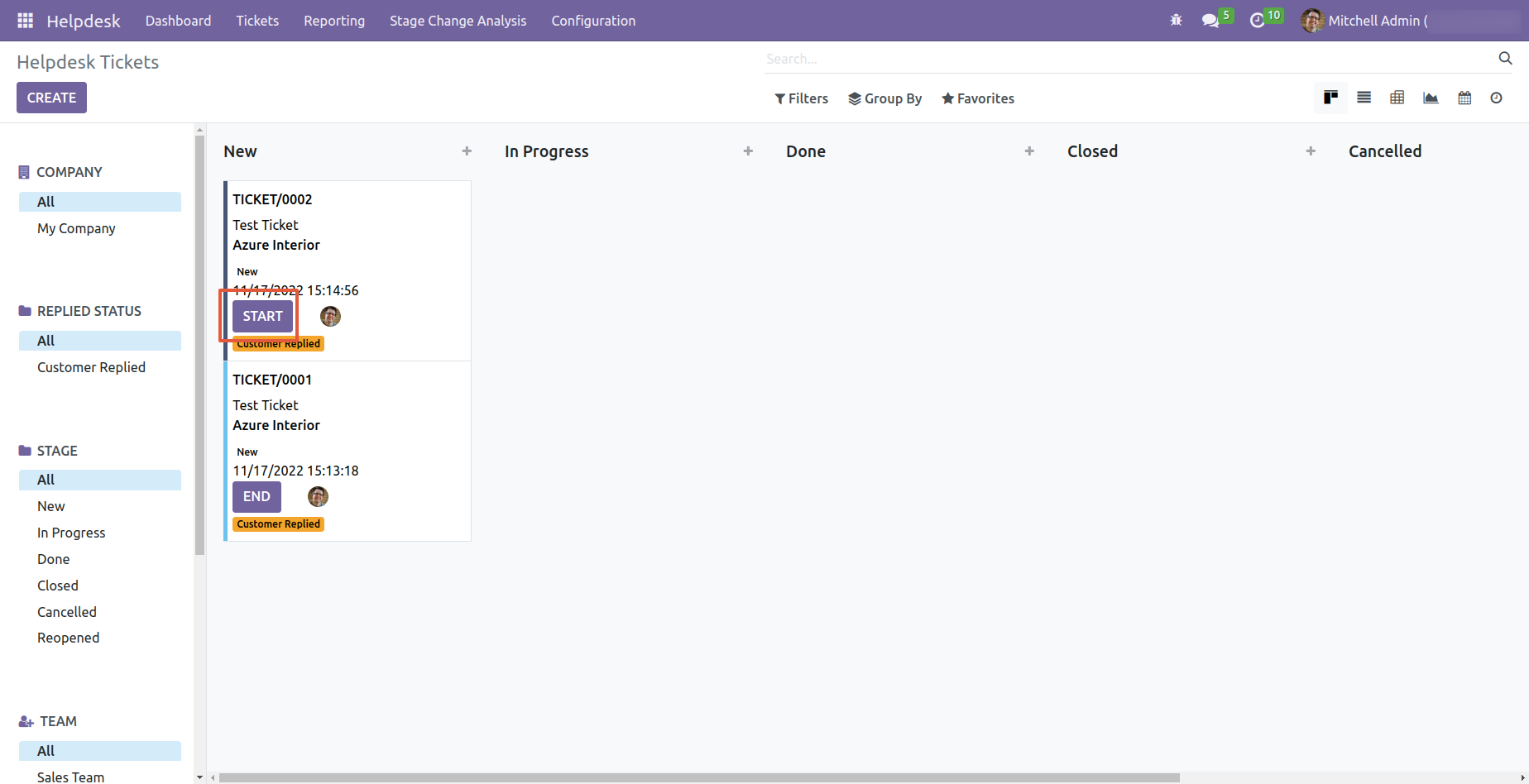Click assignee avatar on TICKET/0001
The width and height of the screenshot is (1529, 784).
318,496
